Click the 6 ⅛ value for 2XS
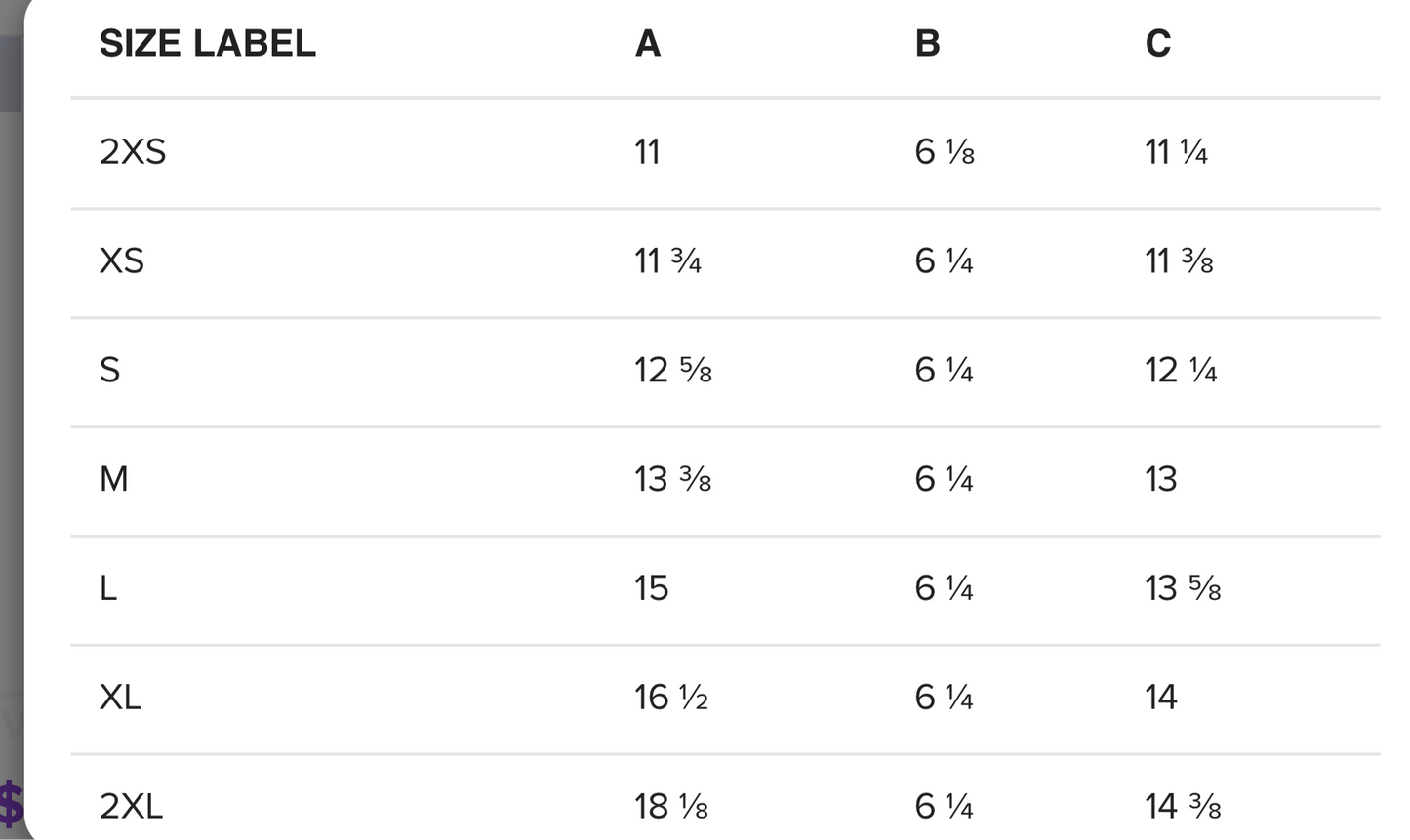Viewport: 1410px width, 840px height. point(945,152)
